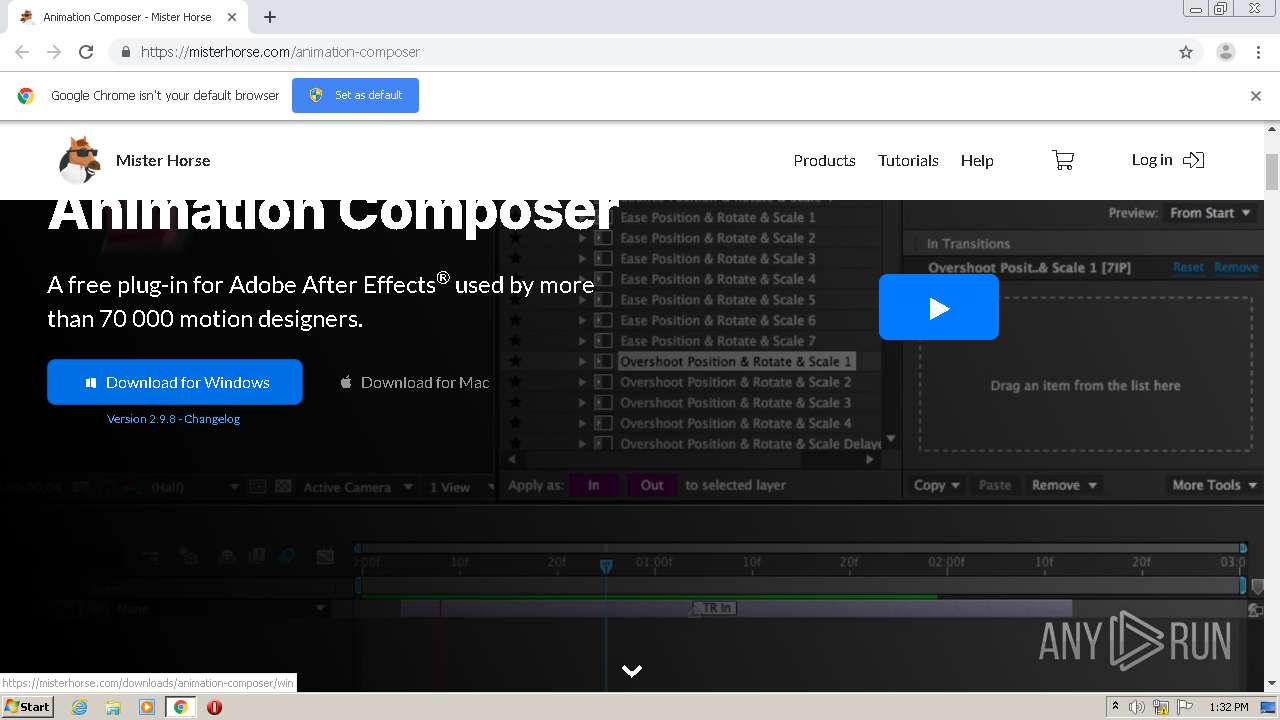The width and height of the screenshot is (1280, 720).
Task: Click the Mister Horse site name
Action: tap(163, 160)
